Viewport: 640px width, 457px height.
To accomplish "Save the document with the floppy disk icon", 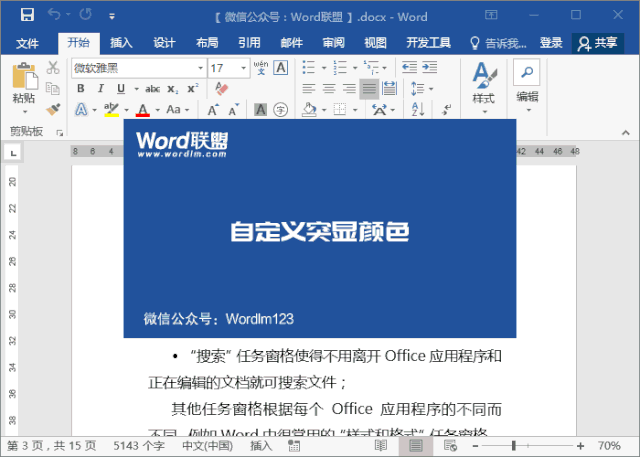I will click(x=27, y=15).
